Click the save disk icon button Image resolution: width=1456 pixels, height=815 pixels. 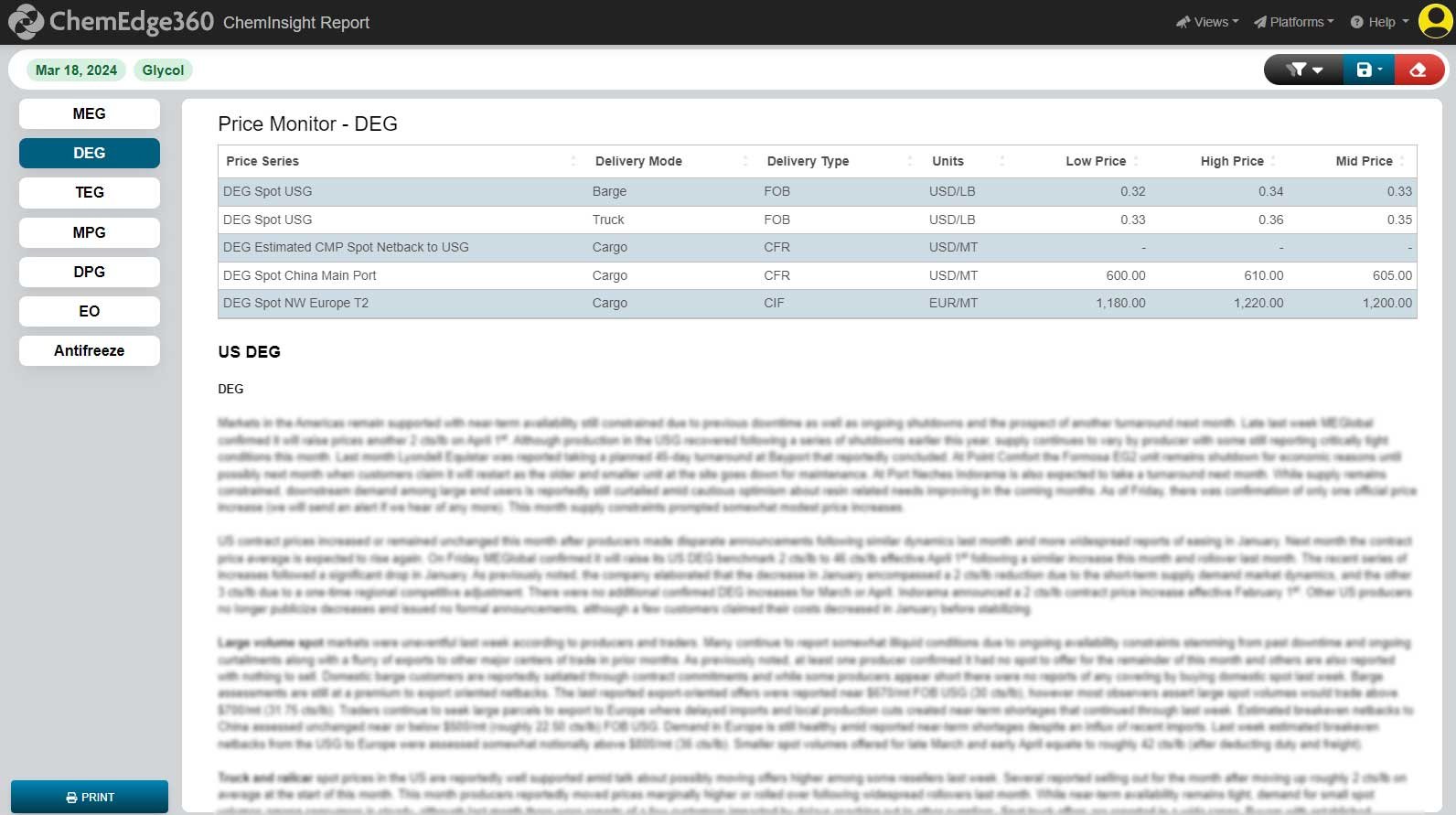(x=1369, y=70)
